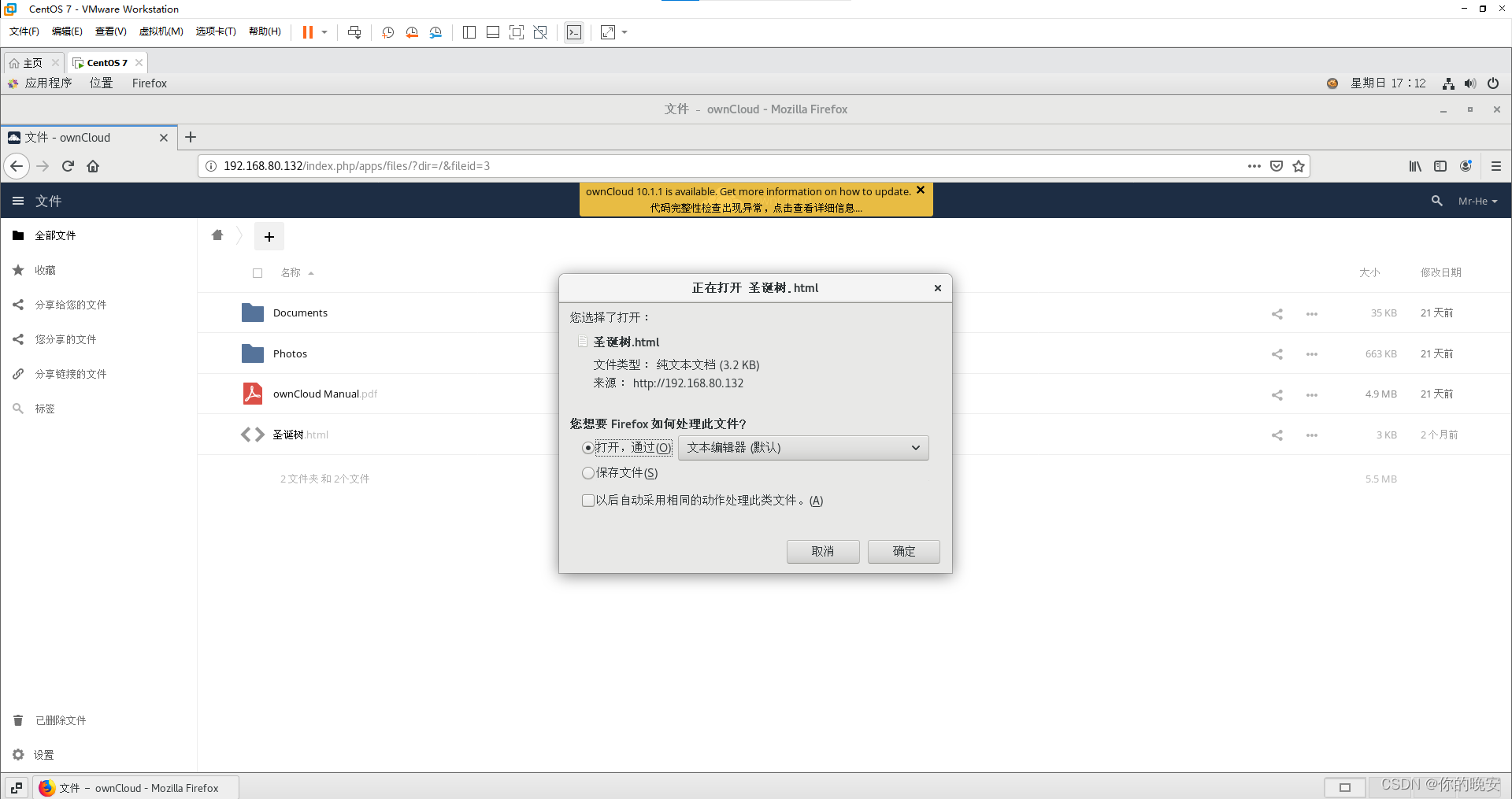
Task: Save page to Pocket icon
Action: [x=1277, y=166]
